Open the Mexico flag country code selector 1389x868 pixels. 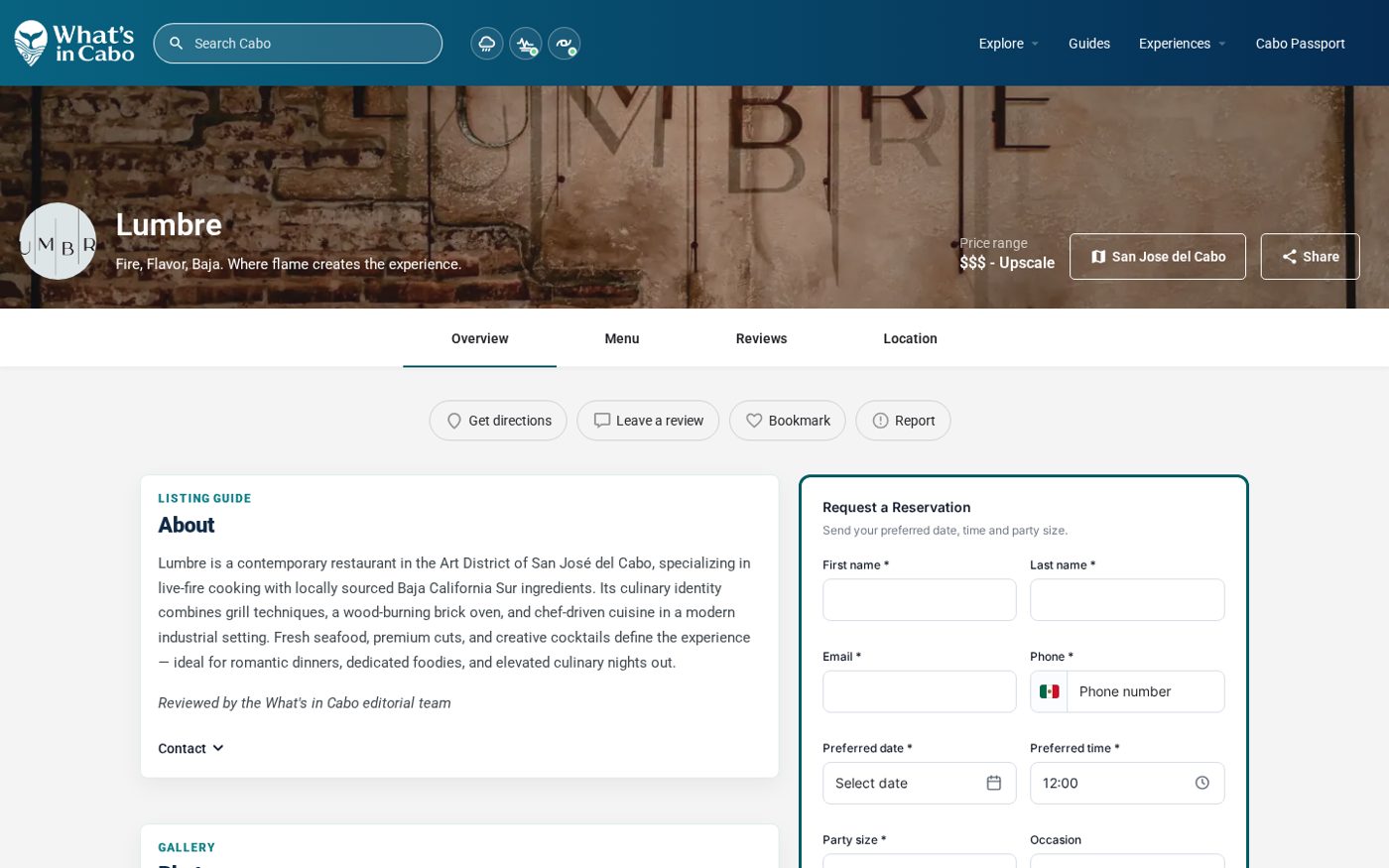click(x=1049, y=691)
